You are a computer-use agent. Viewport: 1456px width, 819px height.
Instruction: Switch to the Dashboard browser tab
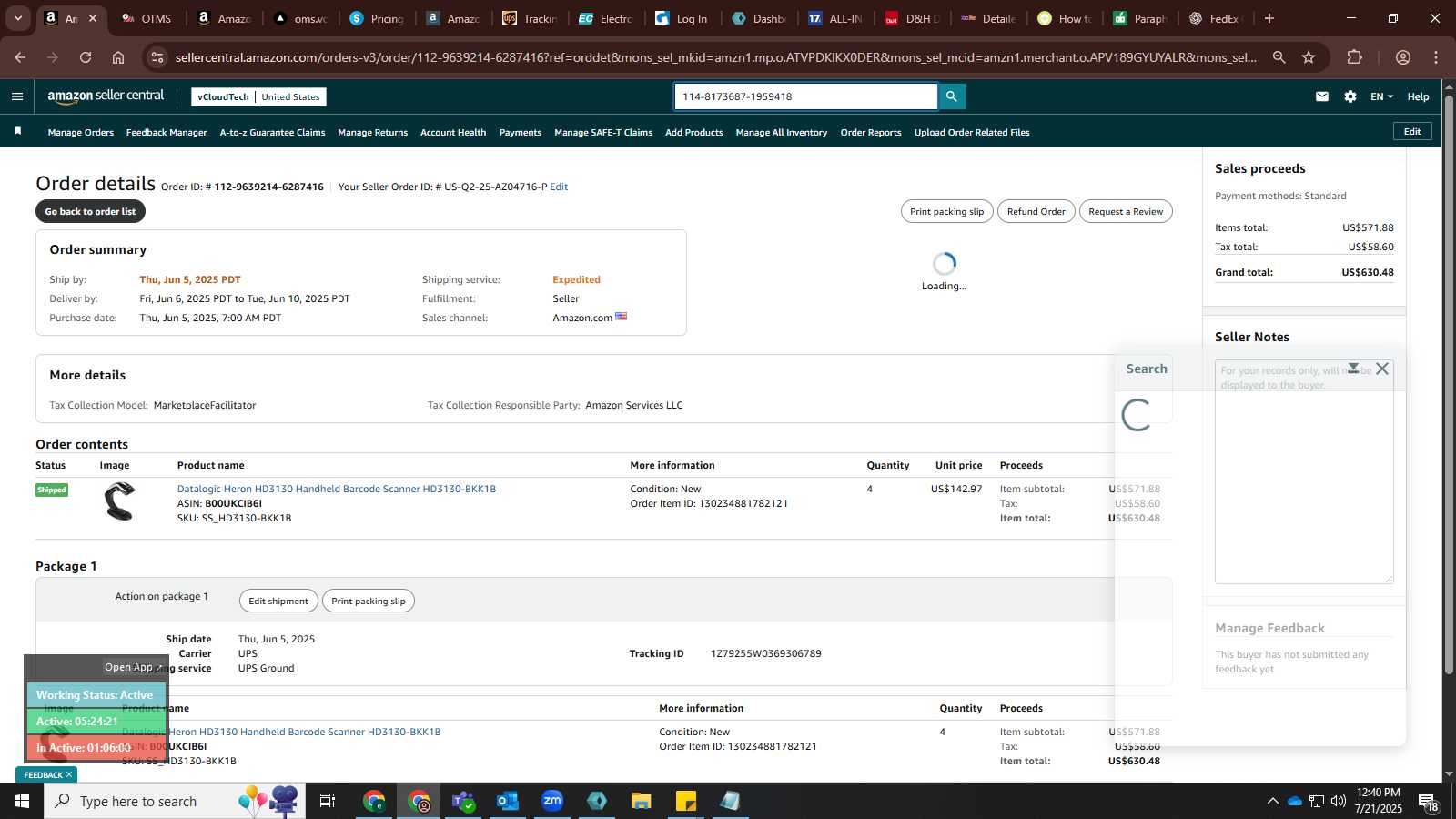(x=760, y=18)
